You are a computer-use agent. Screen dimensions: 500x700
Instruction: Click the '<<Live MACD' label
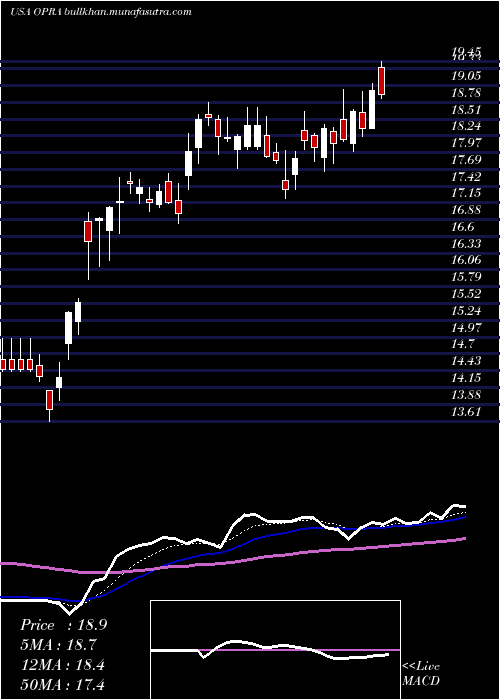tap(421, 674)
